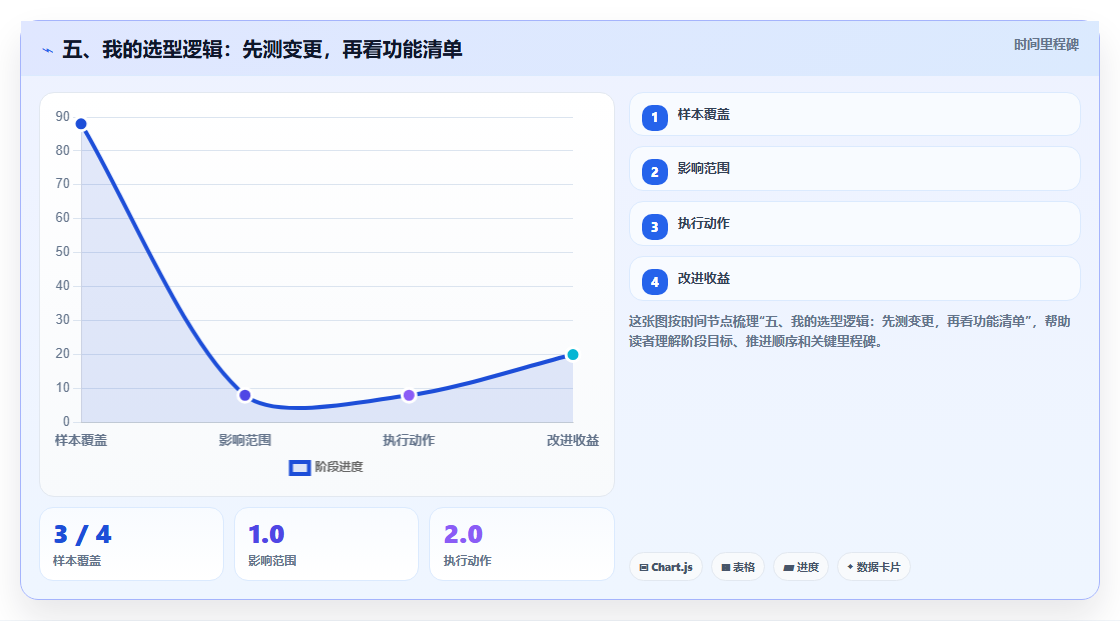This screenshot has height=621, width=1120.
Task: Select the 影响范围 data point on the curve
Action: (x=245, y=395)
